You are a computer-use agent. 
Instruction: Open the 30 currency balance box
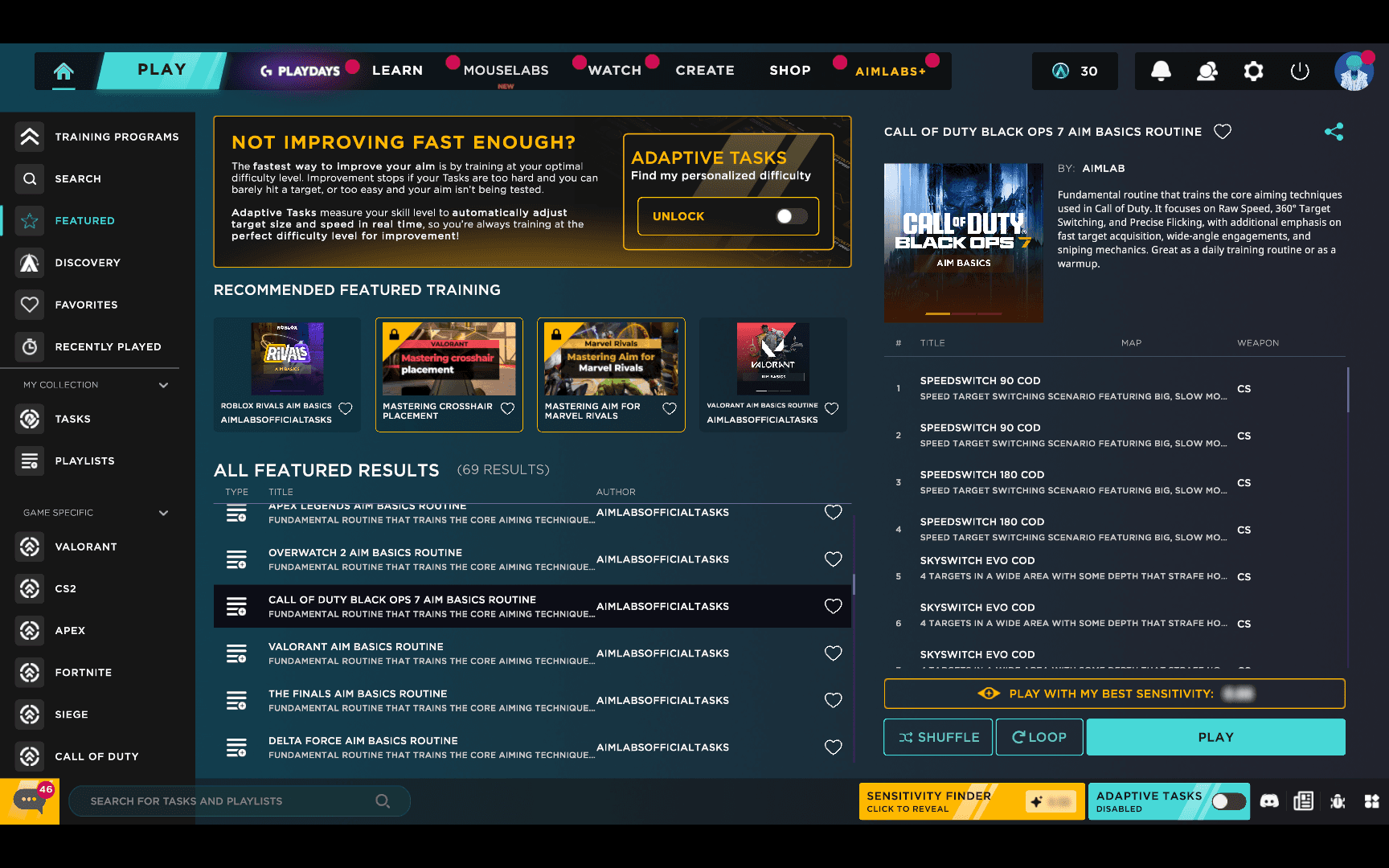tap(1075, 72)
